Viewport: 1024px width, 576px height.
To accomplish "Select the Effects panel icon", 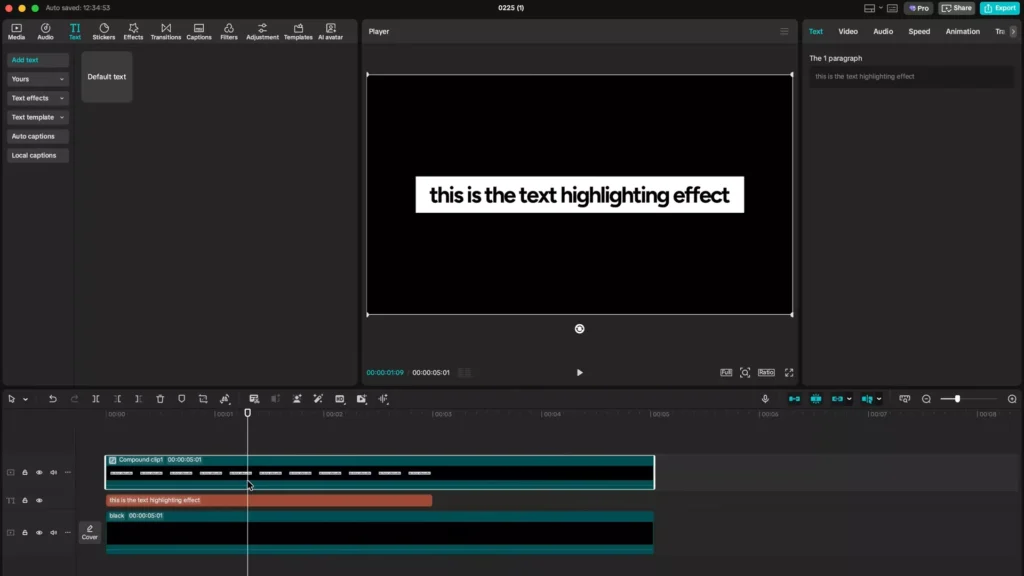I will tap(132, 30).
